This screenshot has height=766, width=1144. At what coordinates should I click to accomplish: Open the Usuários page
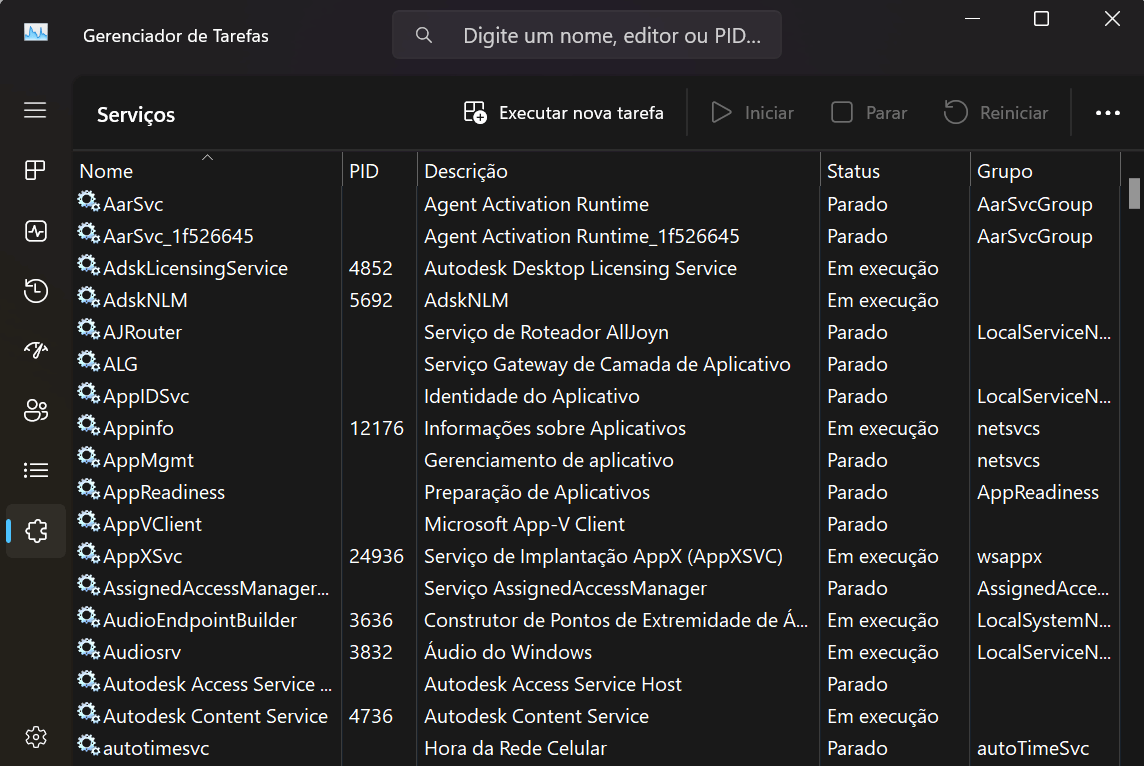click(35, 410)
